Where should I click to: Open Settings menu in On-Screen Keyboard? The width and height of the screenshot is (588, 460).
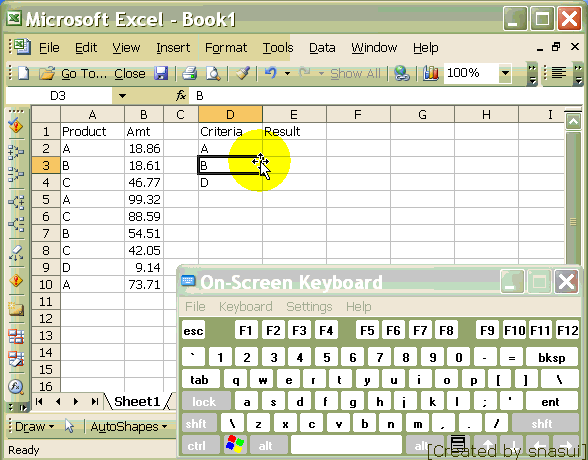309,307
